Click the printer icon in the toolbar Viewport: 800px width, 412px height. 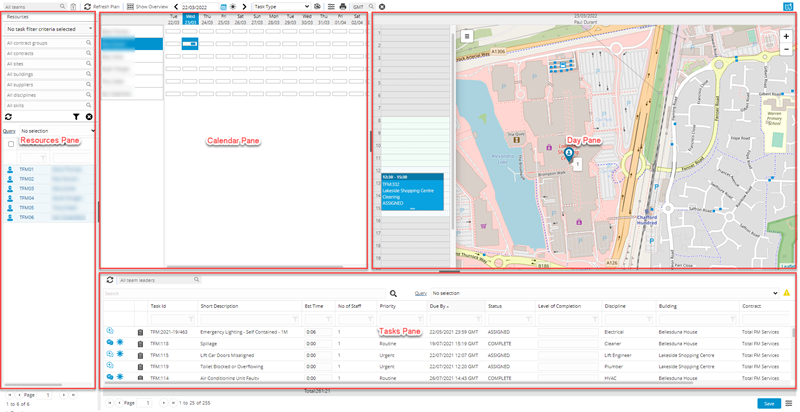coord(343,6)
